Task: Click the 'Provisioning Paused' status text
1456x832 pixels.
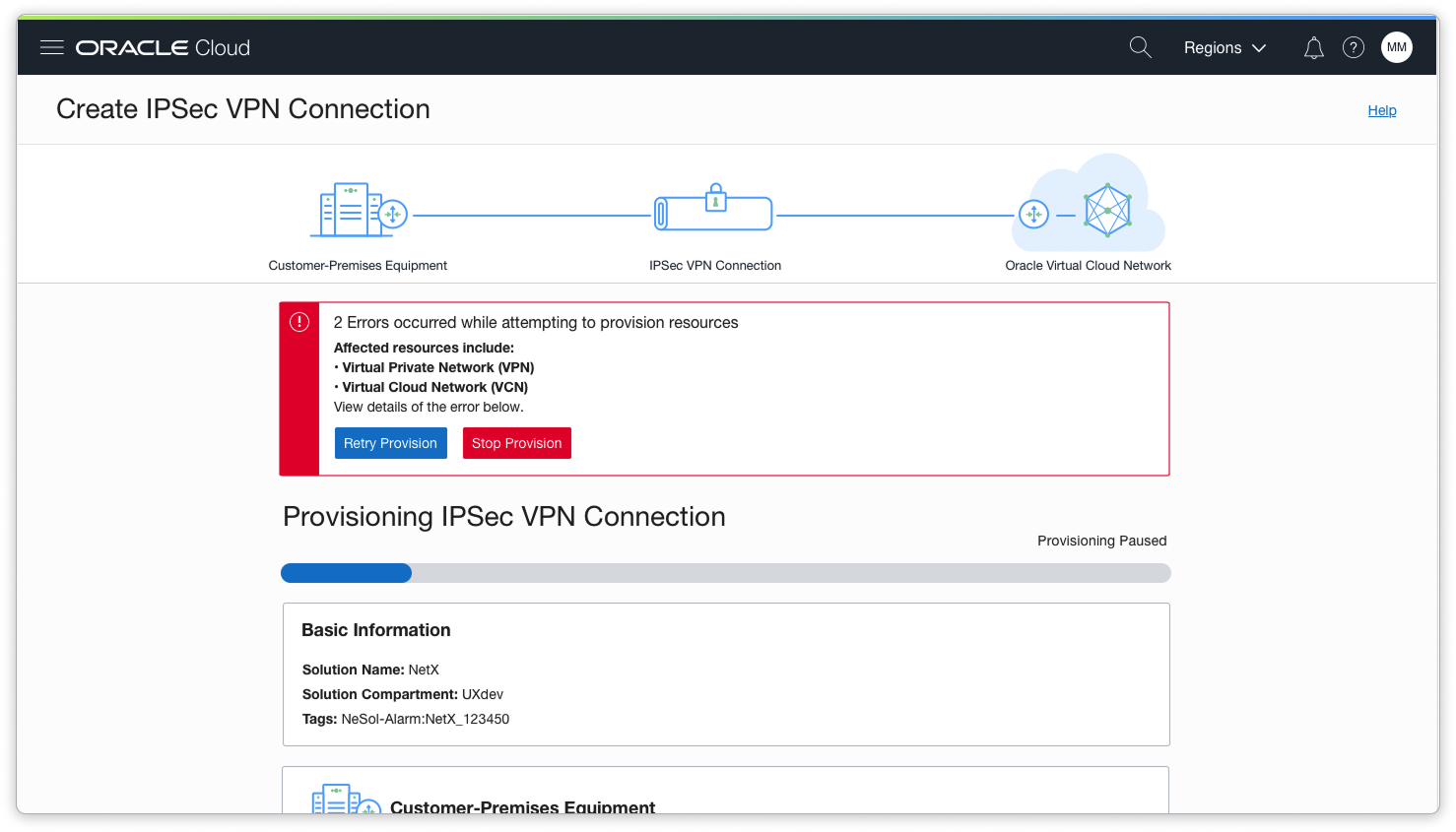Action: 1101,541
